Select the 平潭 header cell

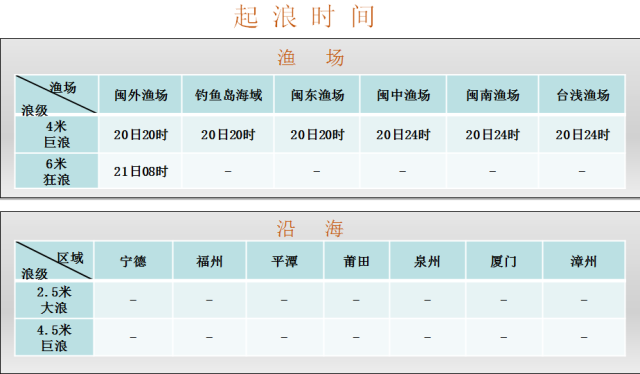click(285, 261)
